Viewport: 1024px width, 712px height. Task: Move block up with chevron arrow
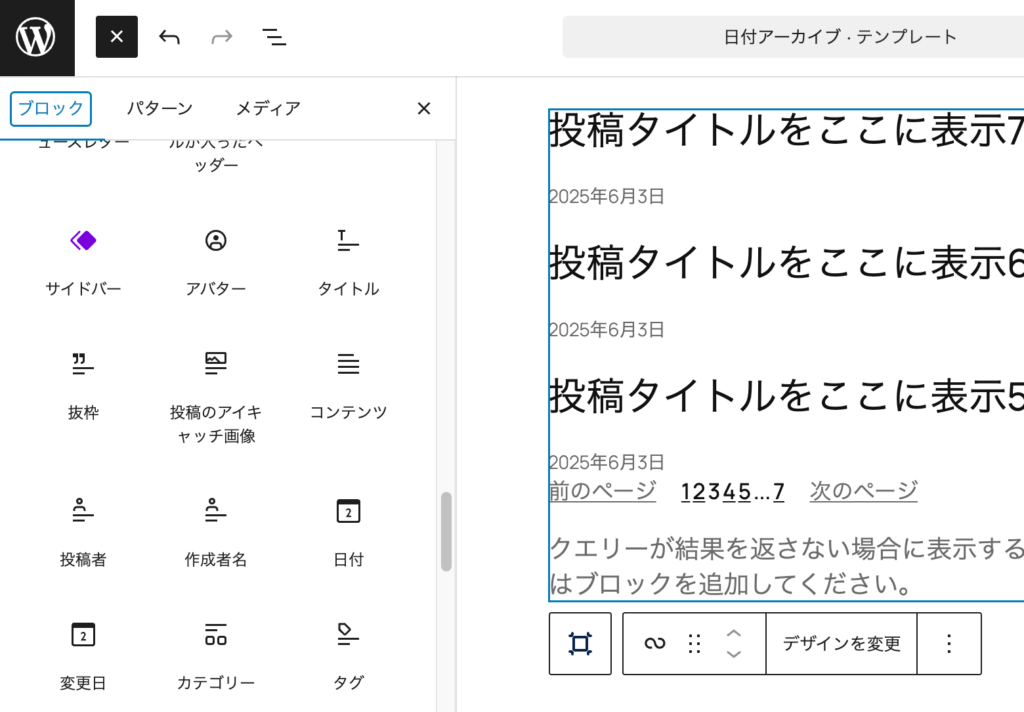[x=734, y=633]
